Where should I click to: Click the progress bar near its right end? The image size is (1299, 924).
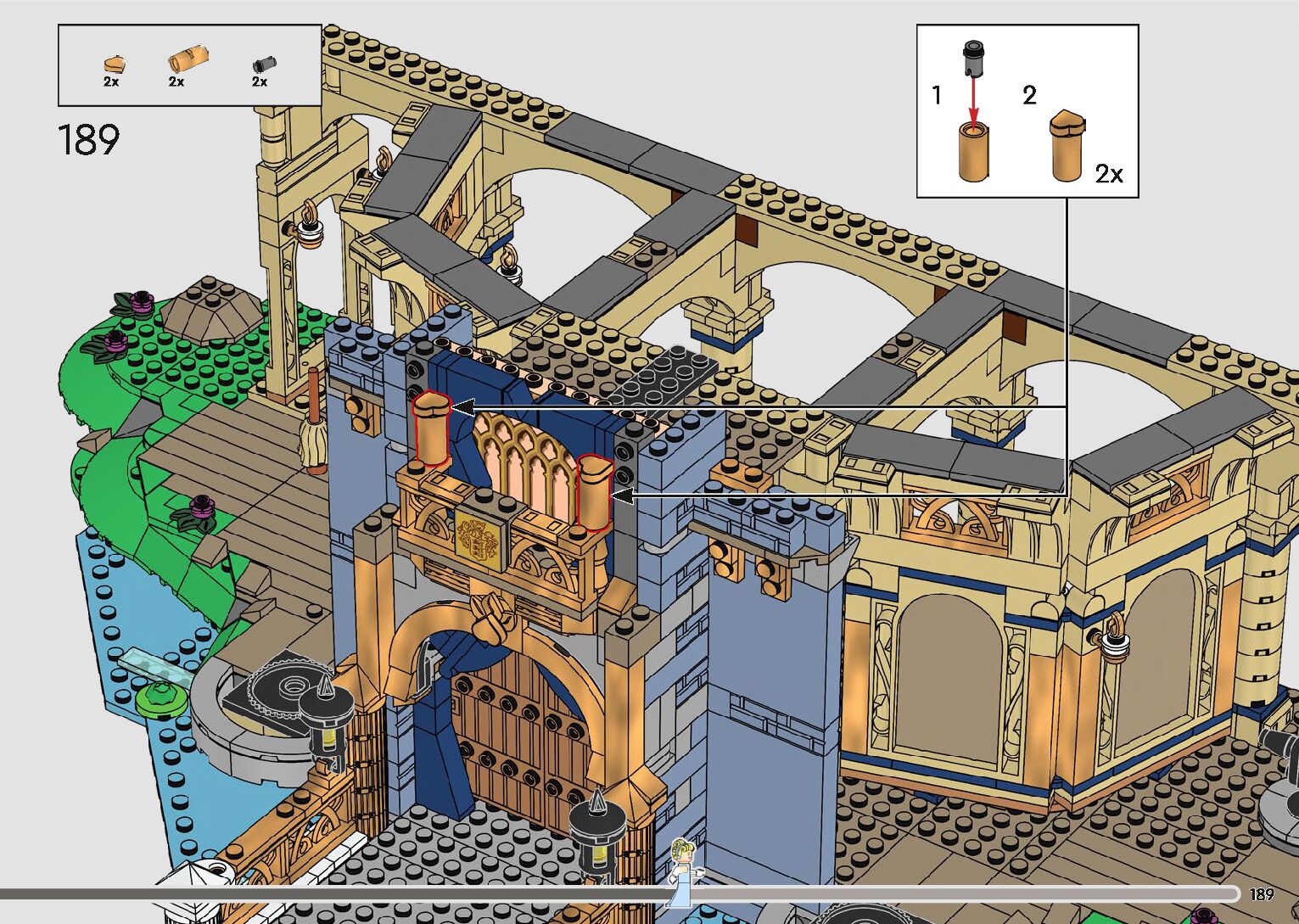click(x=1222, y=893)
